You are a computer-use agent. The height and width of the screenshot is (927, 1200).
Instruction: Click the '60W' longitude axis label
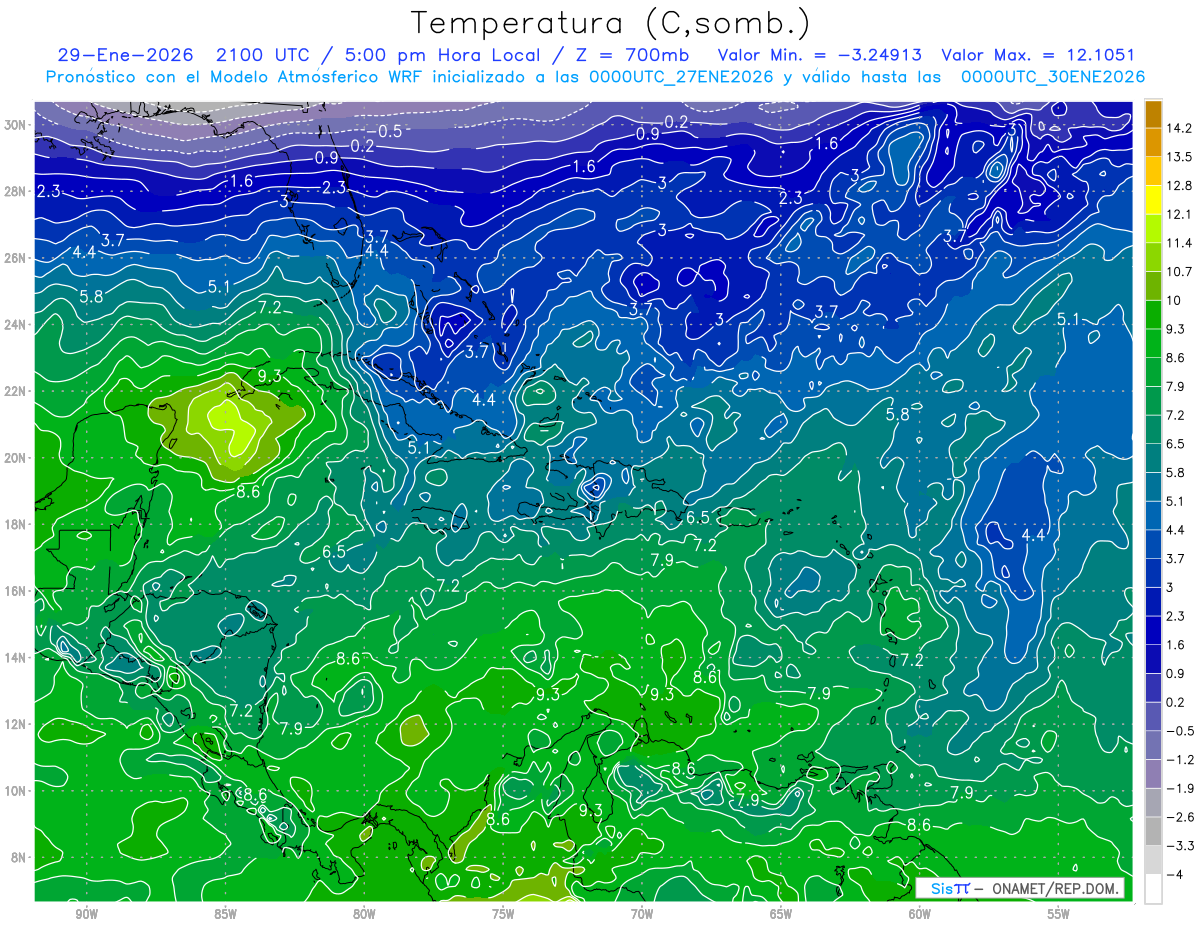[x=920, y=914]
